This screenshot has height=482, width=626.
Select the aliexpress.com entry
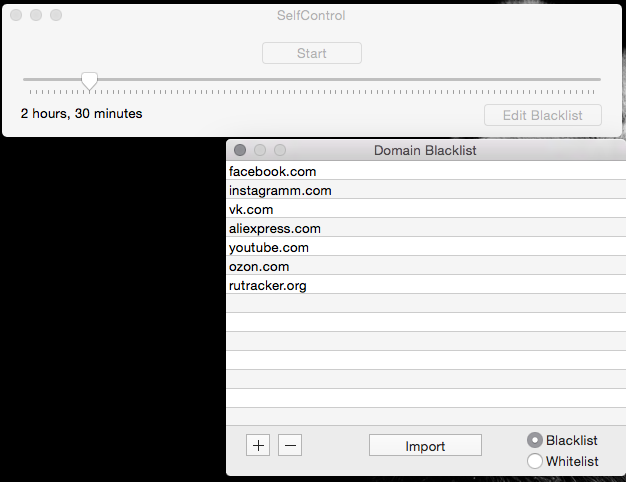pos(426,228)
